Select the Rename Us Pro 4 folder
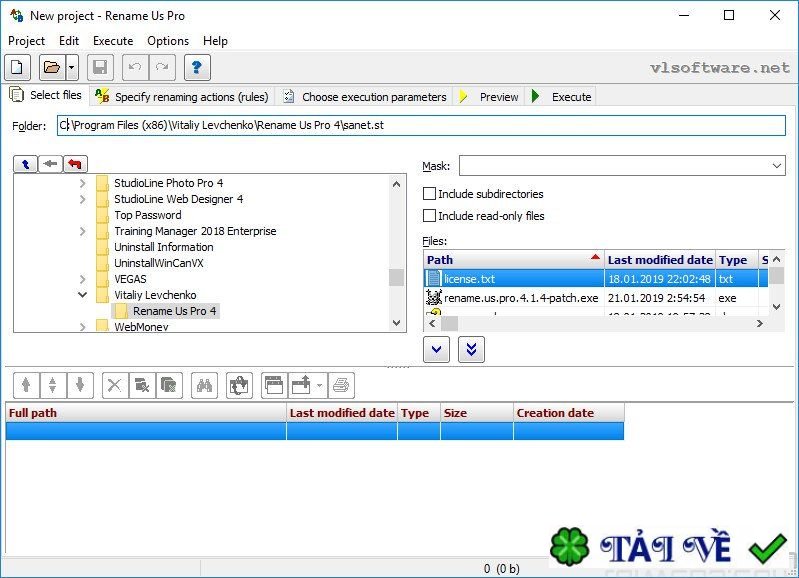799x578 pixels. coord(175,311)
